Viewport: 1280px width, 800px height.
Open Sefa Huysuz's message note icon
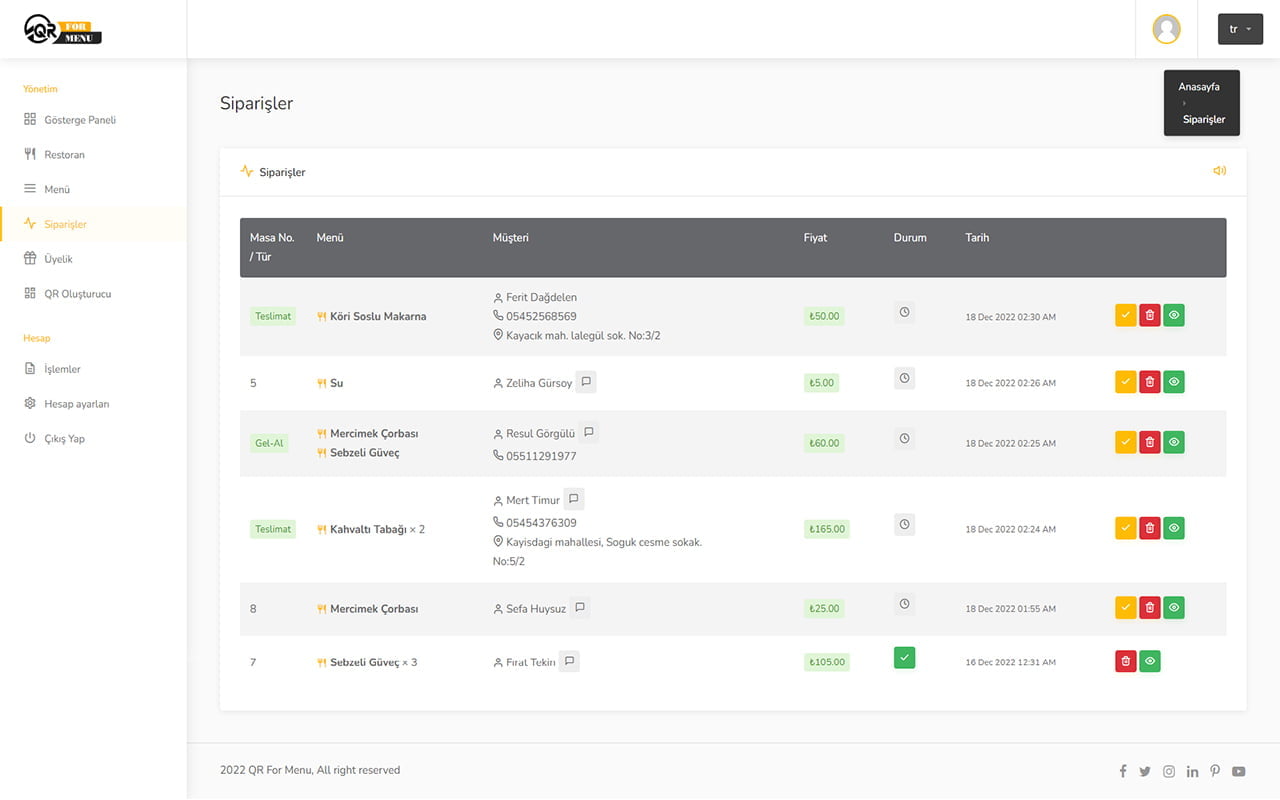[580, 608]
